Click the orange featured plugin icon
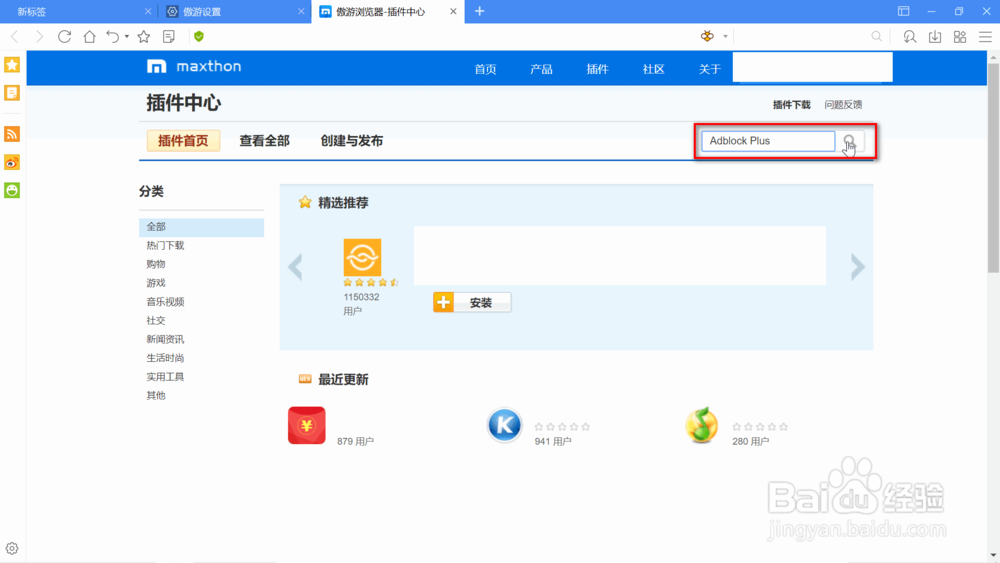The height and width of the screenshot is (563, 1000). click(362, 257)
